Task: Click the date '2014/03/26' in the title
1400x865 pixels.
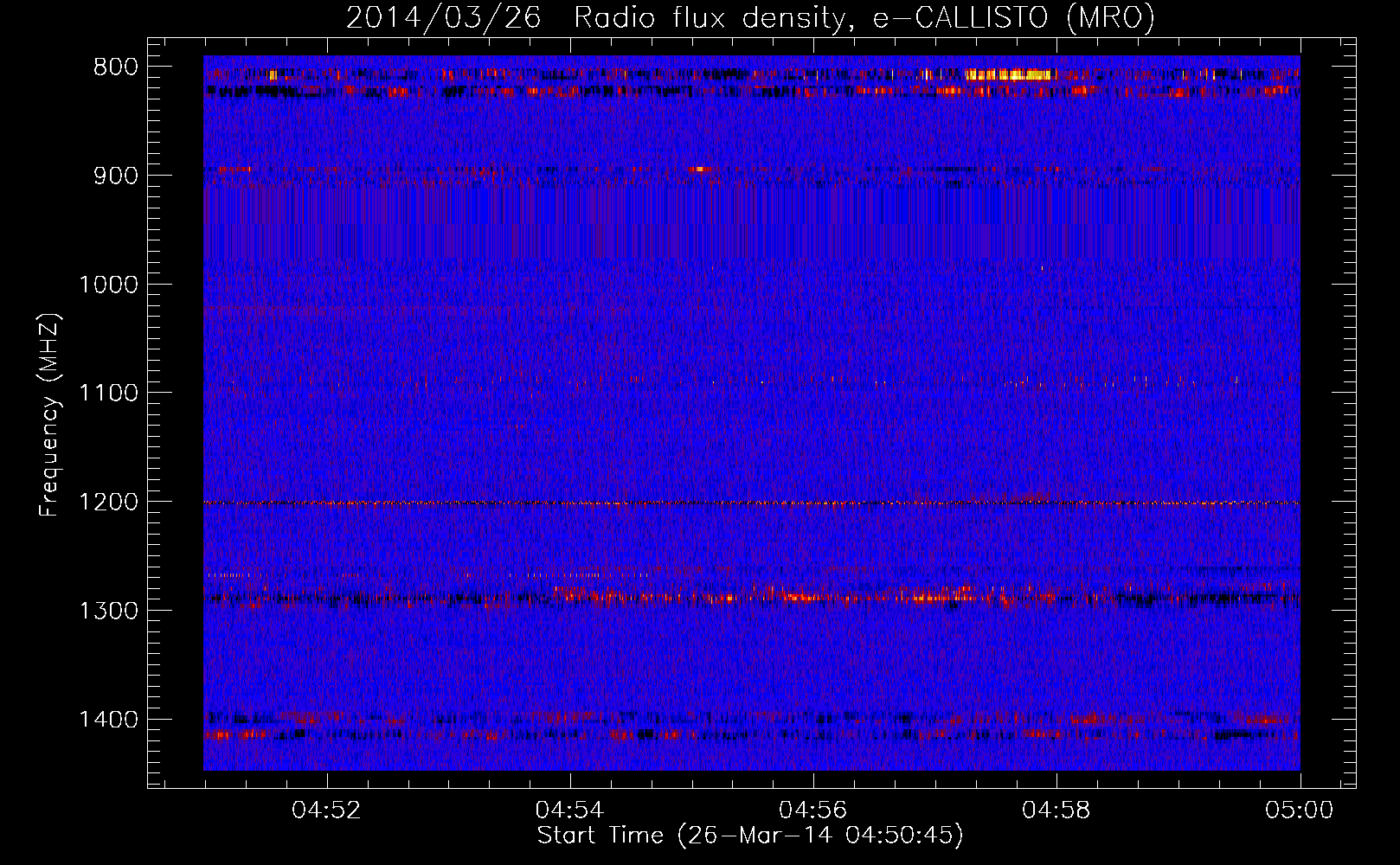Action: click(443, 18)
